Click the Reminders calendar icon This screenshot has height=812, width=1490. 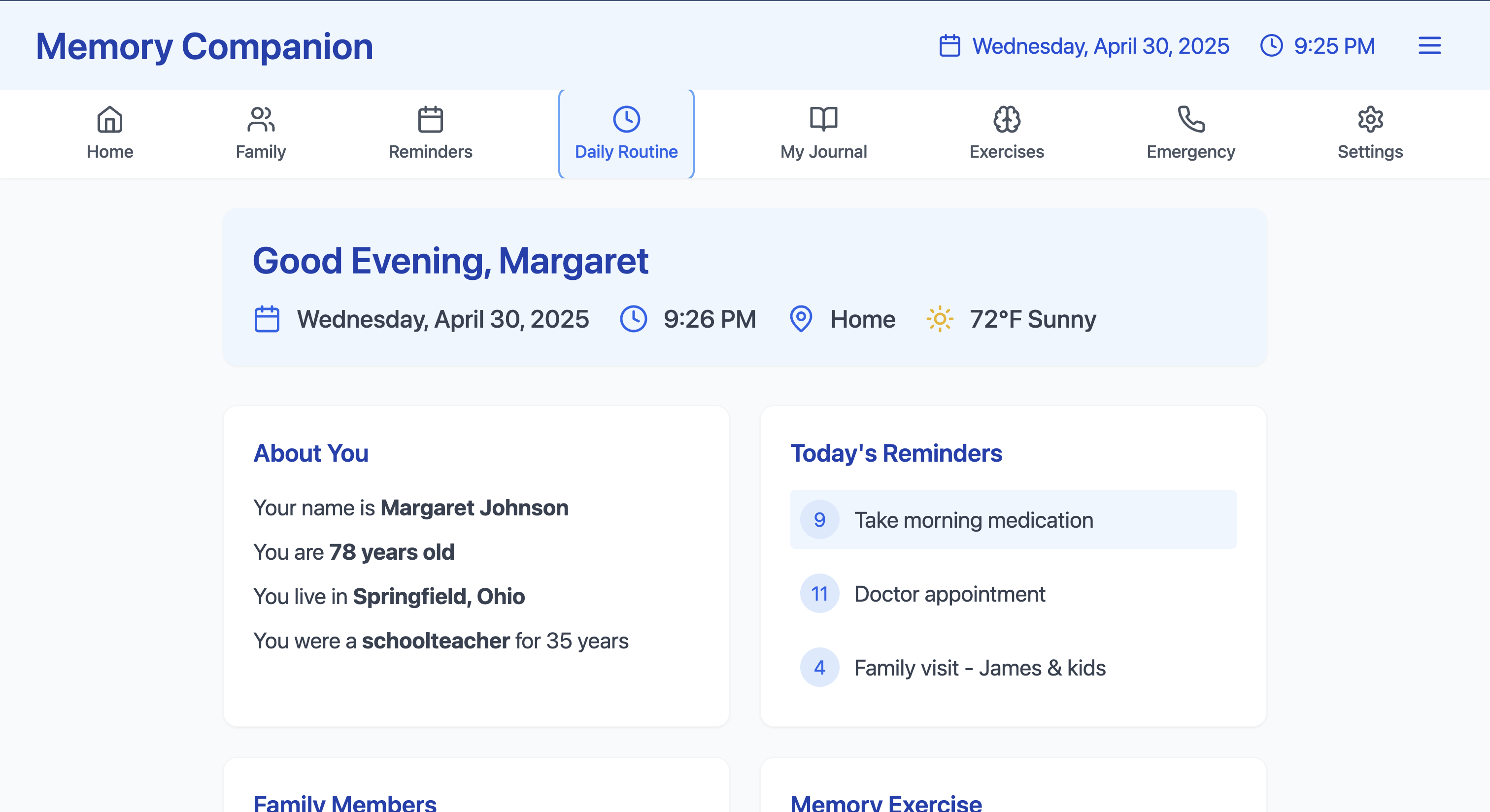coord(430,120)
